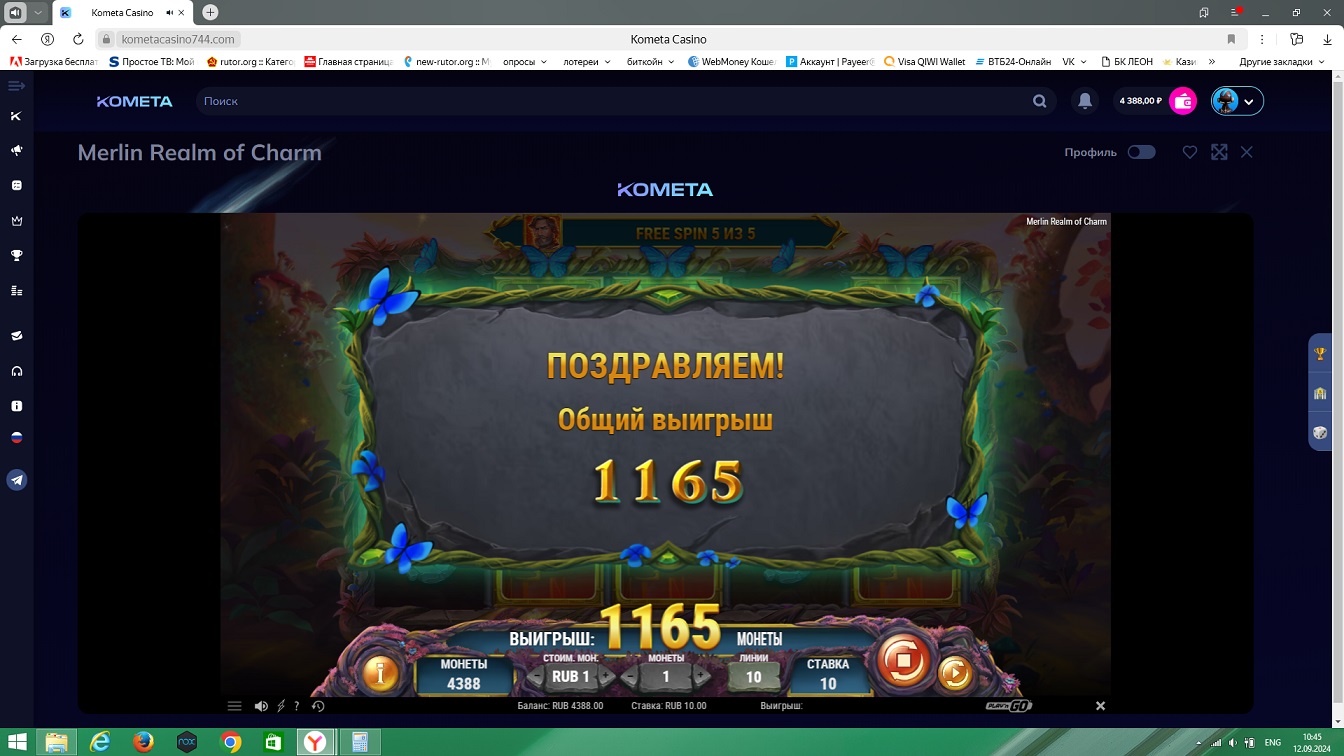Open the list sidebar icon
The height and width of the screenshot is (756, 1344).
pyautogui.click(x=16, y=291)
